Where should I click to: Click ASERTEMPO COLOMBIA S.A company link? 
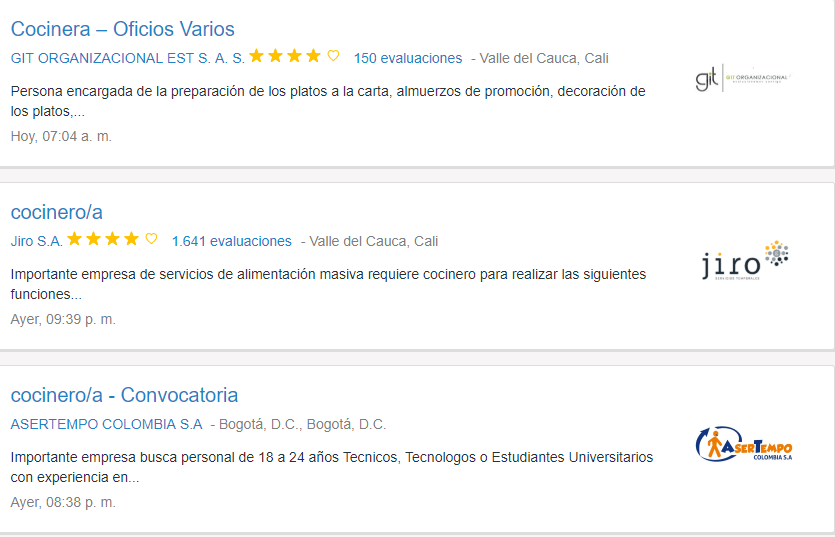pyautogui.click(x=106, y=424)
